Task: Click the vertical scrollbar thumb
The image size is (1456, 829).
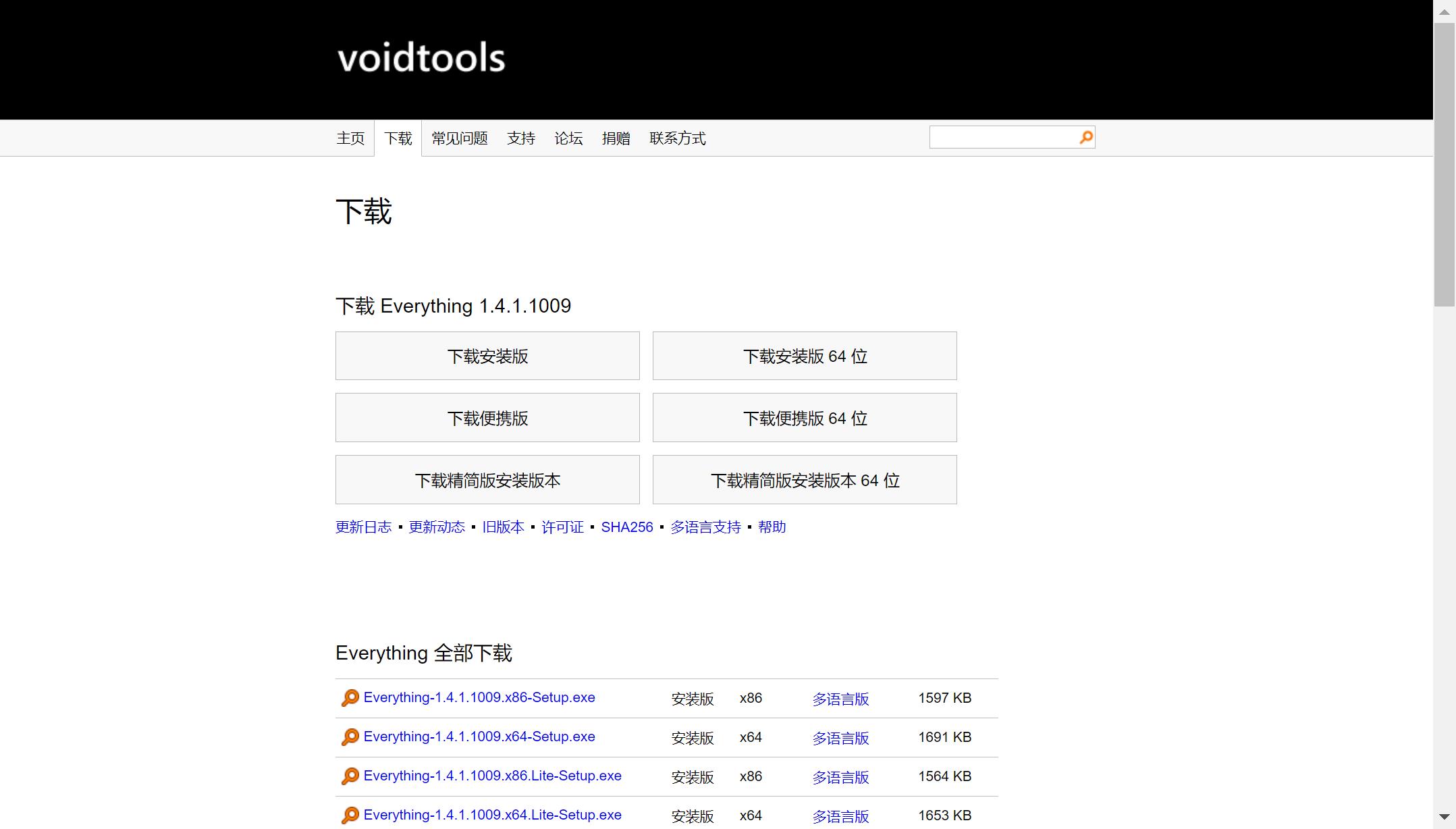Action: pos(1445,165)
